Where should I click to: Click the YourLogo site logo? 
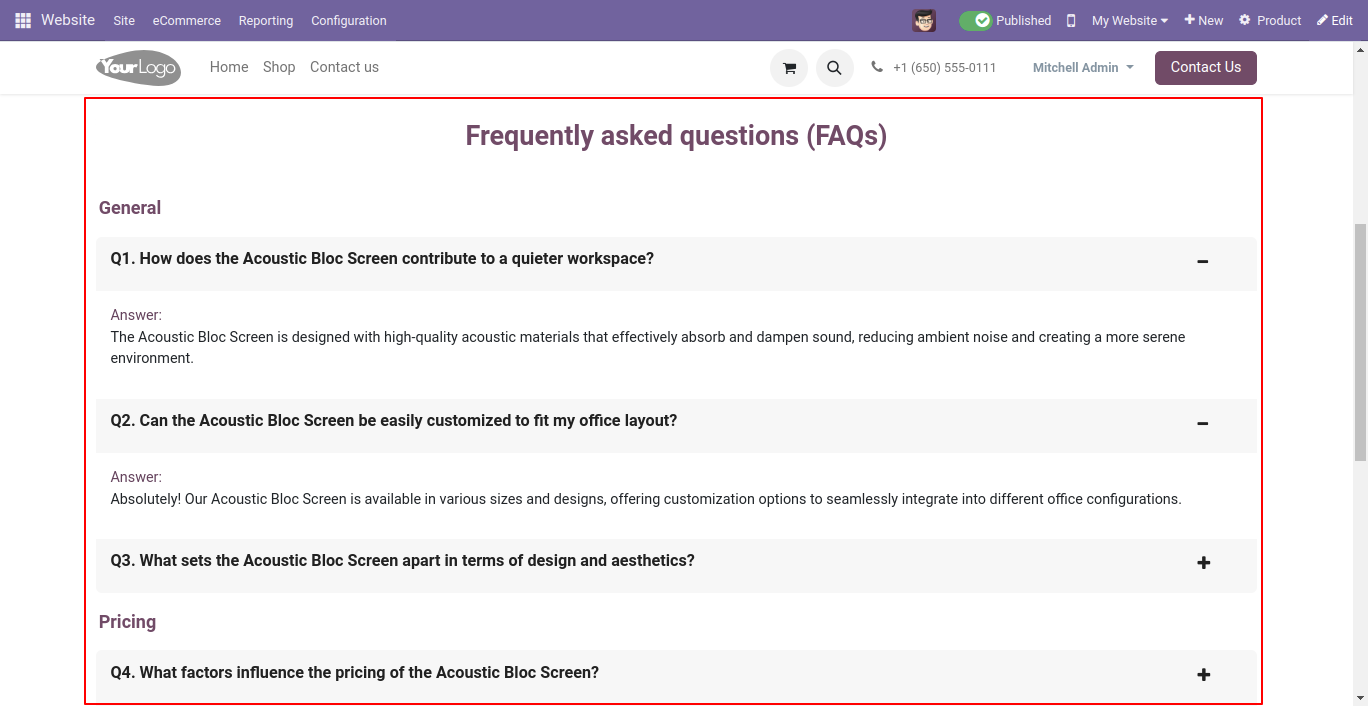(138, 68)
